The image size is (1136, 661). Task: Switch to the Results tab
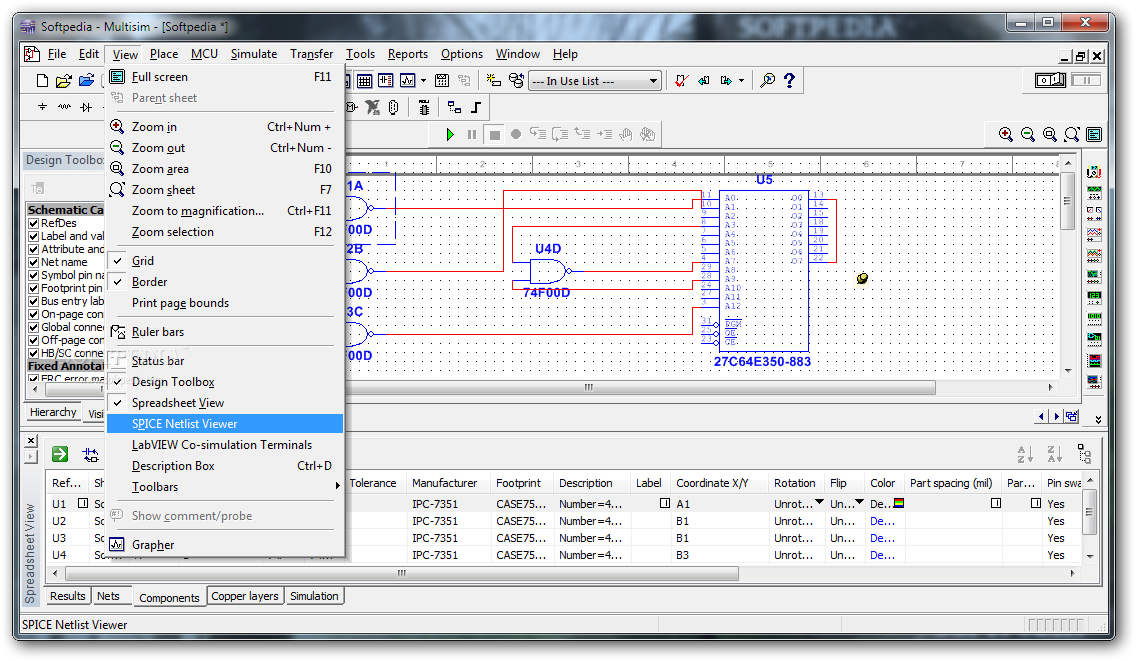[x=67, y=596]
